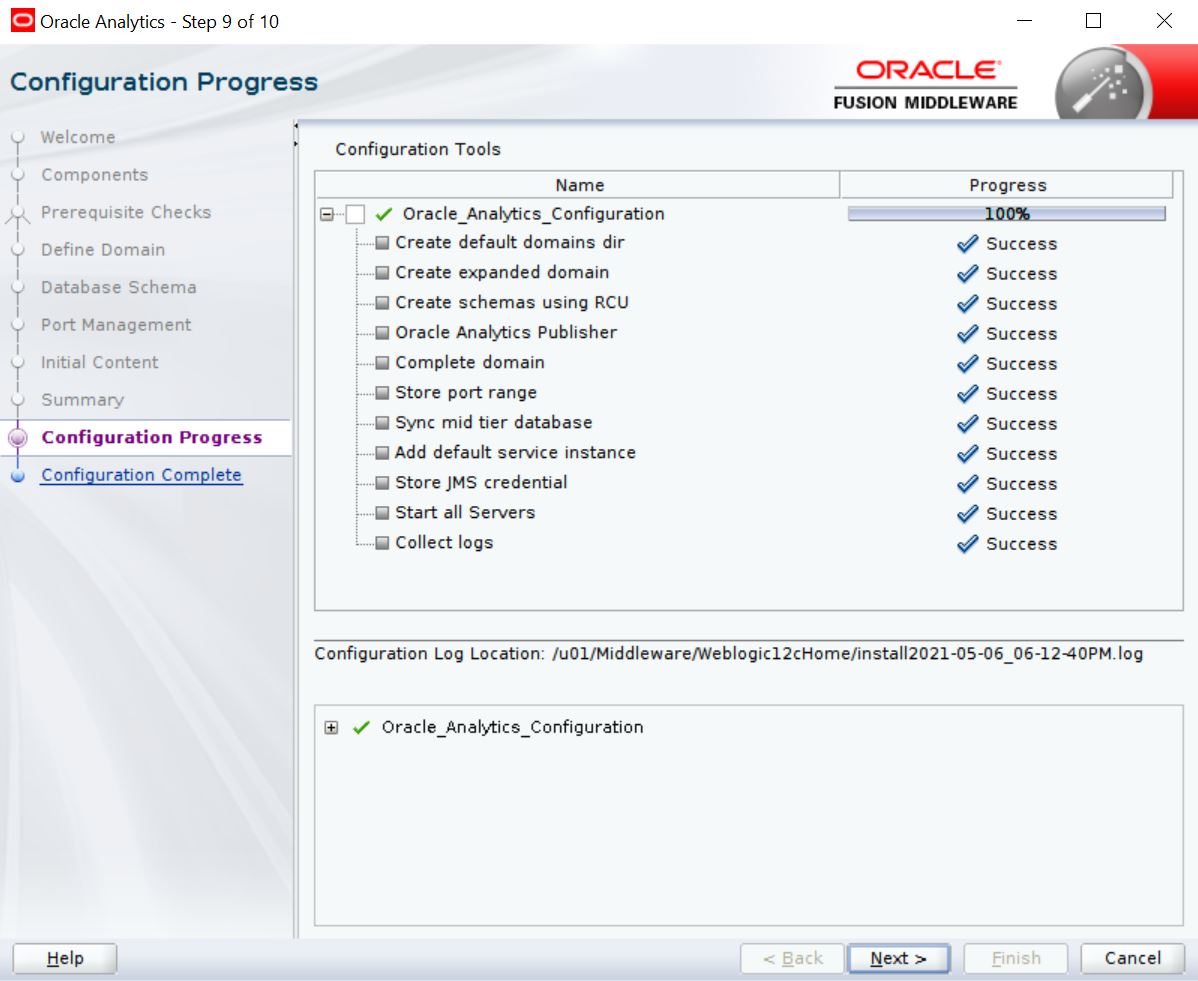The image size is (1198, 981).
Task: Click the Help button
Action: (65, 958)
